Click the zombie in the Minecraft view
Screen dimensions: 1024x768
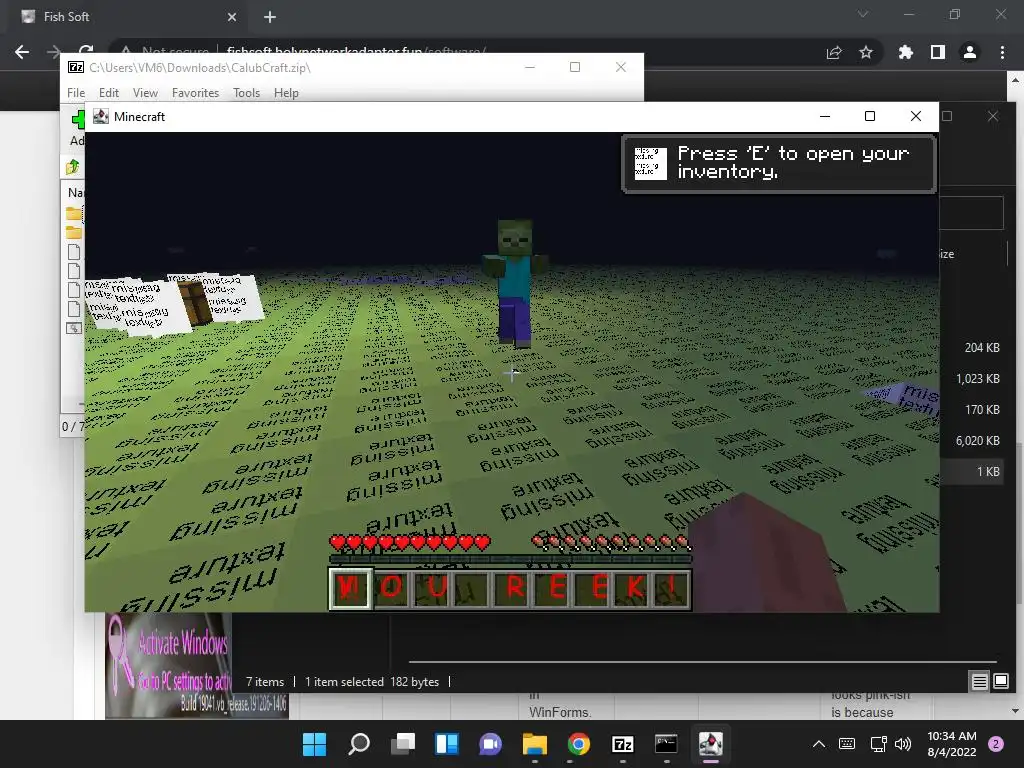(x=515, y=282)
